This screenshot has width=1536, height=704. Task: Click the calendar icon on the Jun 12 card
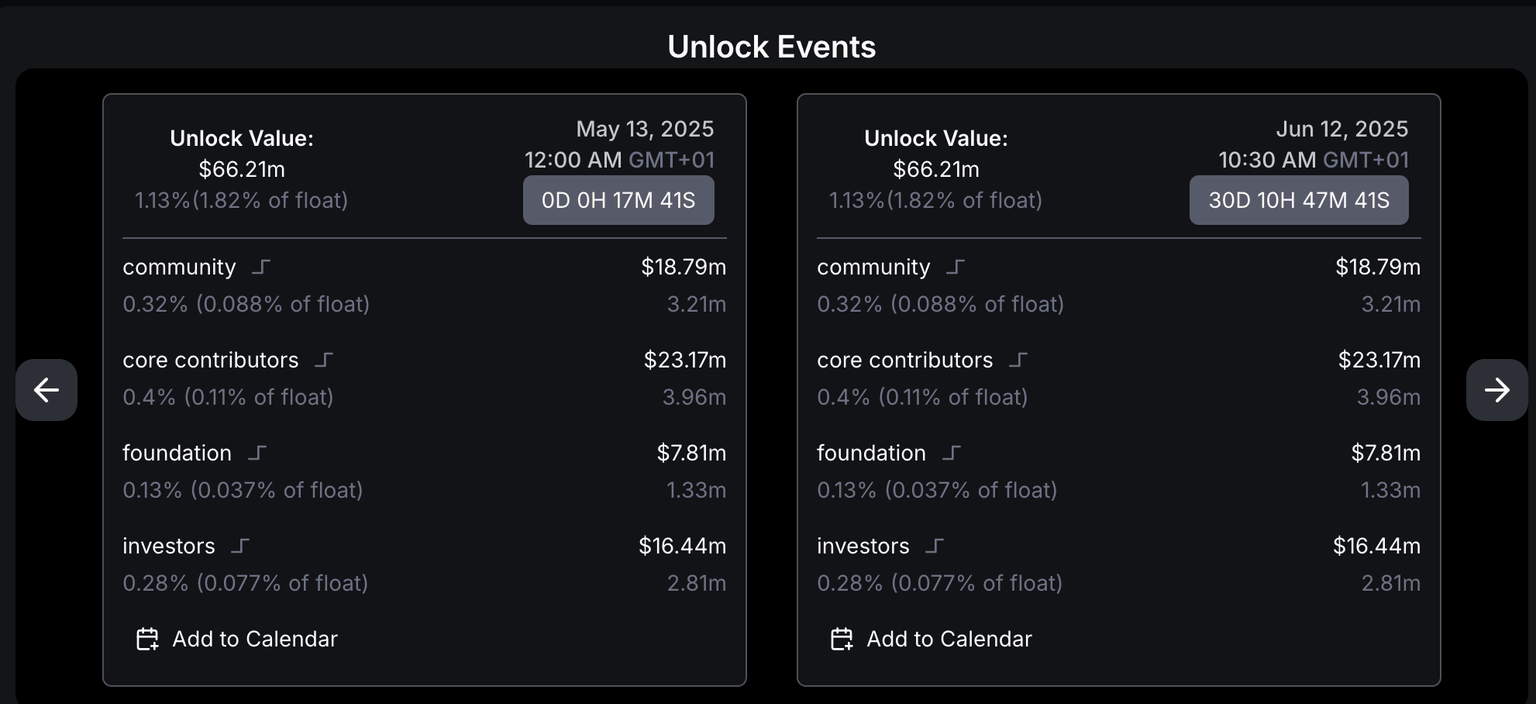click(x=842, y=638)
